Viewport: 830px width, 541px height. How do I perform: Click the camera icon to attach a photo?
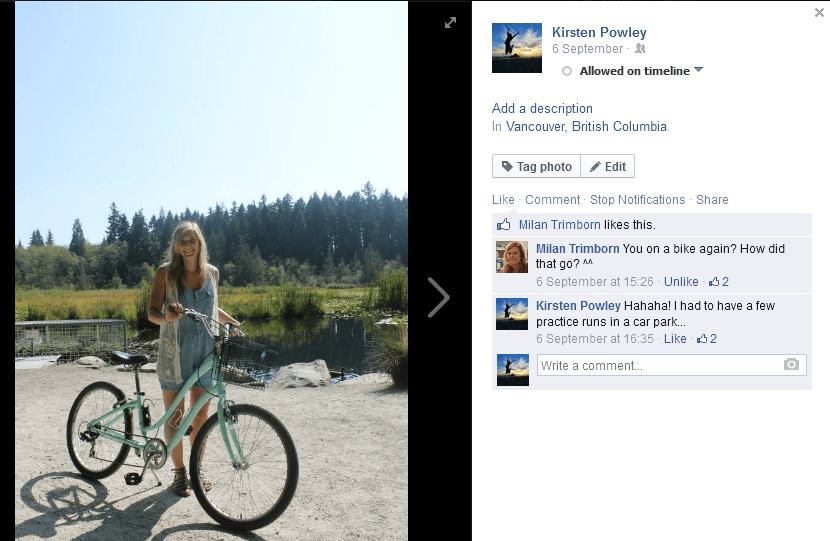[x=792, y=365]
